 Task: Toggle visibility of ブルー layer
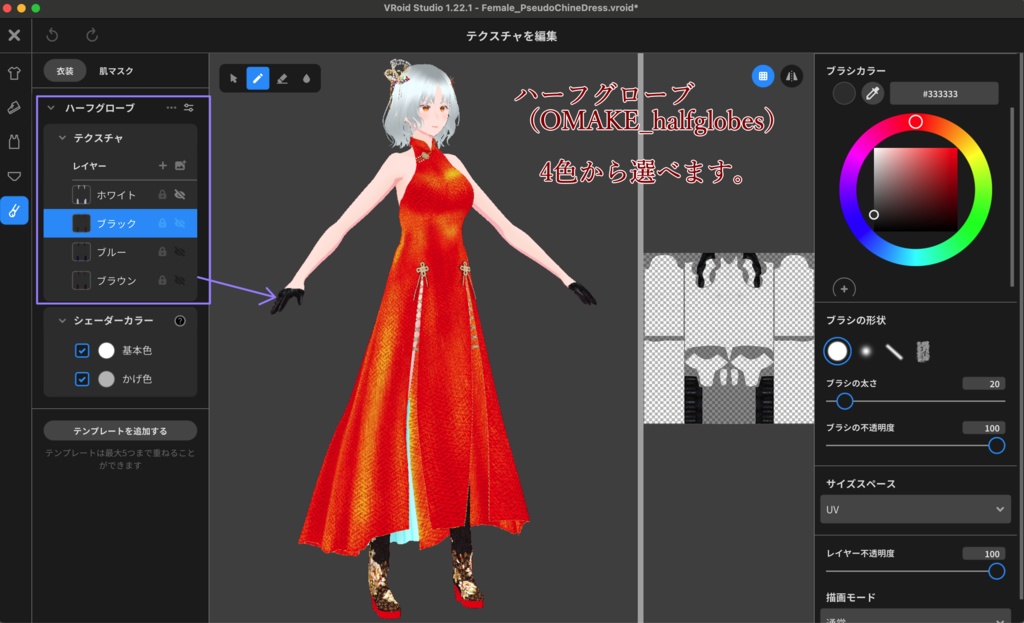click(180, 251)
